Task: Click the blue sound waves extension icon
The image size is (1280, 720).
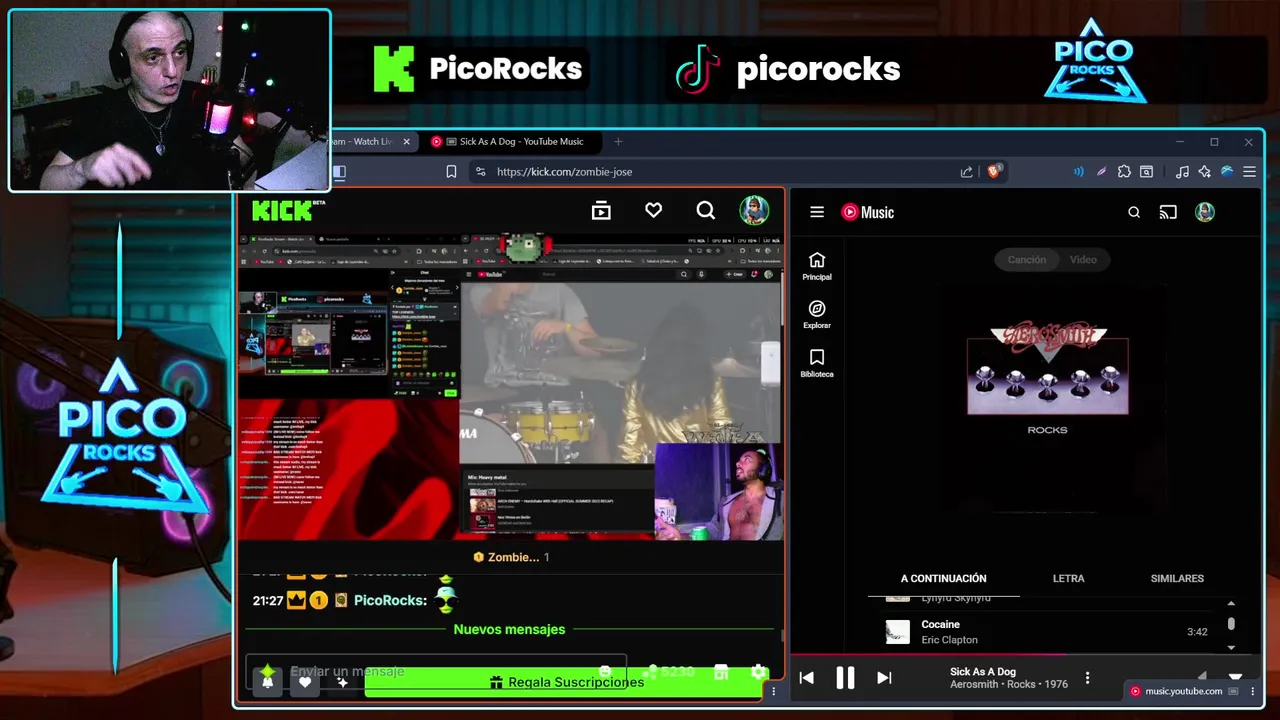Action: (x=1078, y=172)
